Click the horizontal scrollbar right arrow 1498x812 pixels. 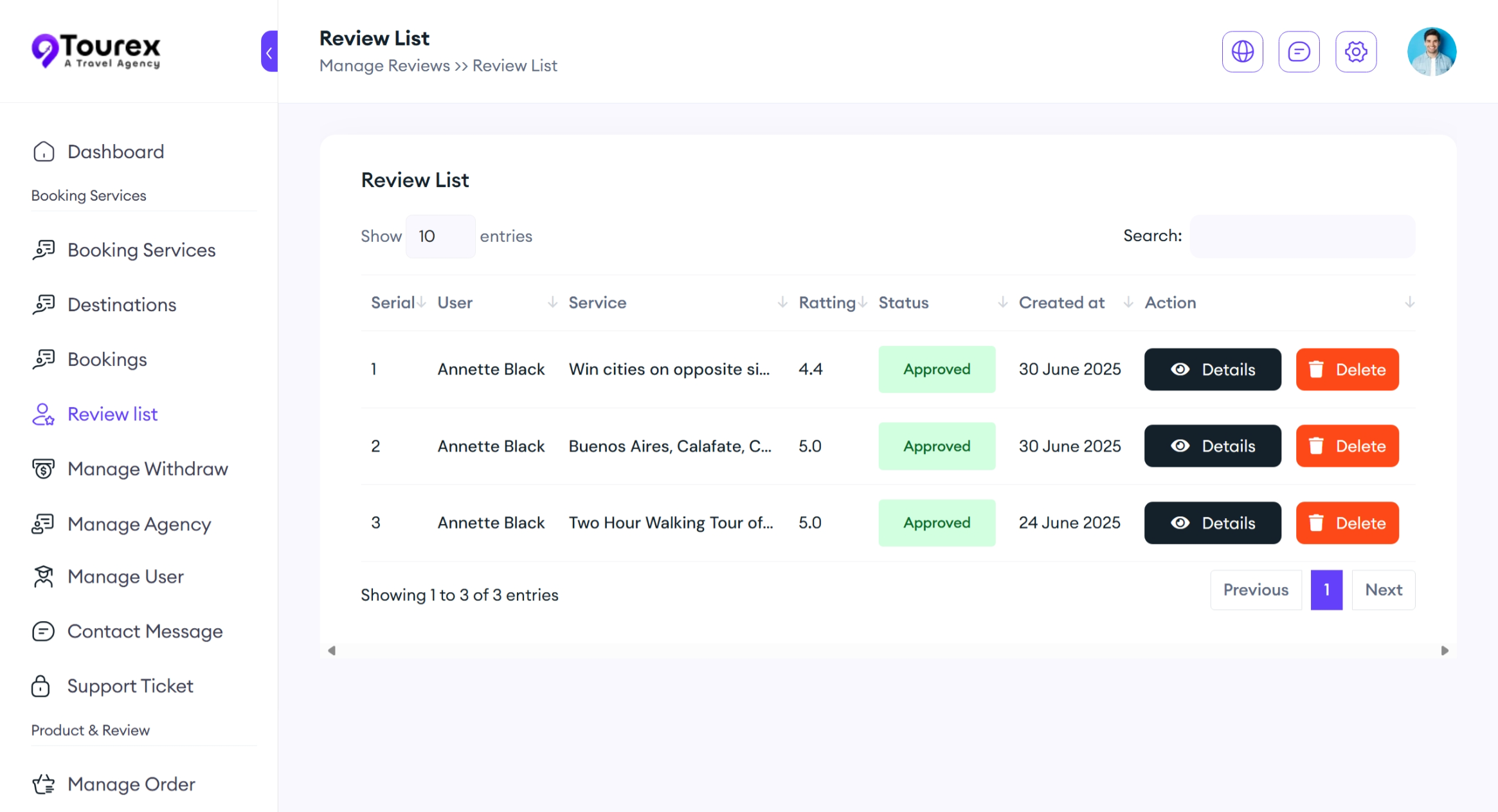(1445, 651)
